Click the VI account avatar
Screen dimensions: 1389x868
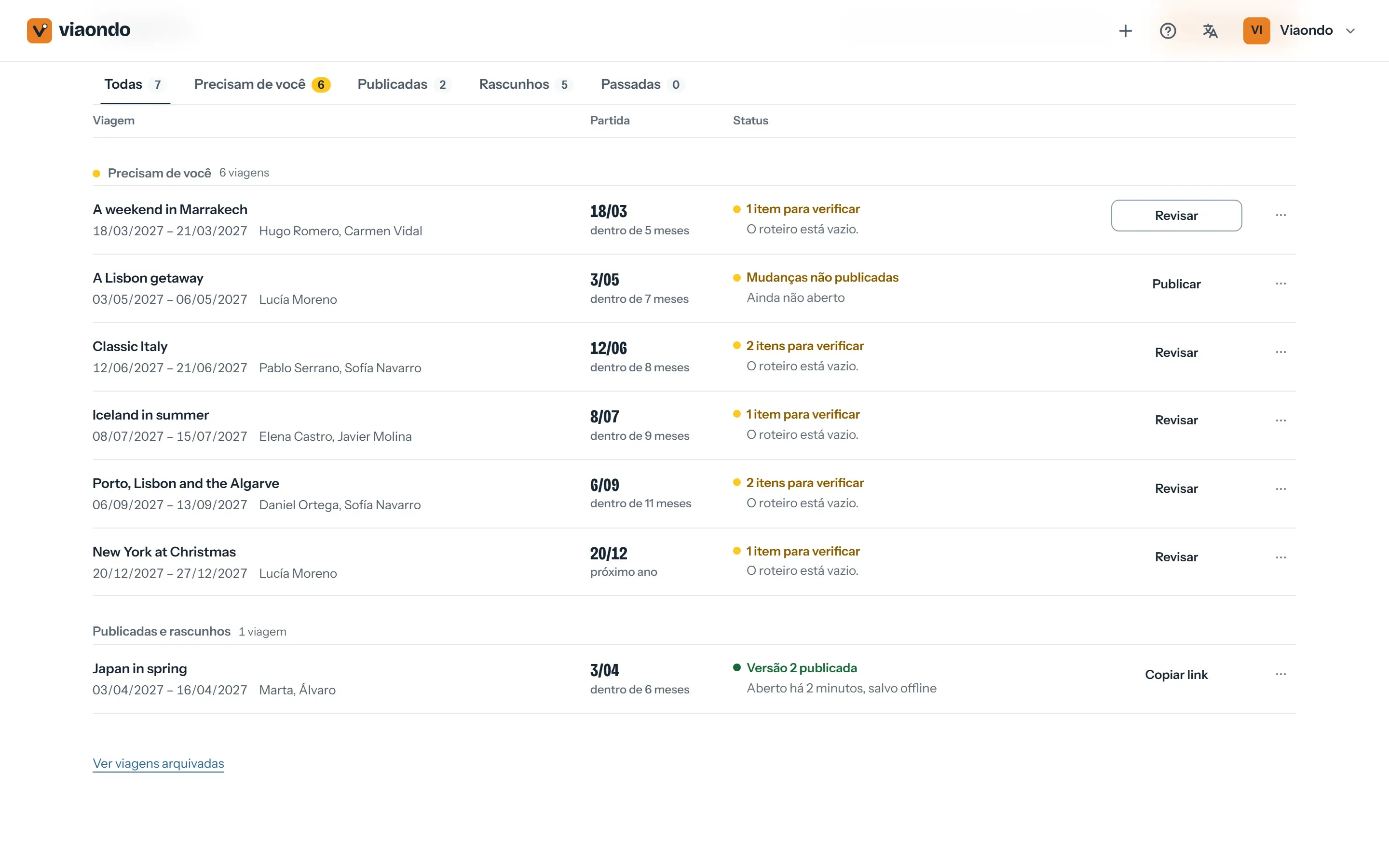[1256, 30]
